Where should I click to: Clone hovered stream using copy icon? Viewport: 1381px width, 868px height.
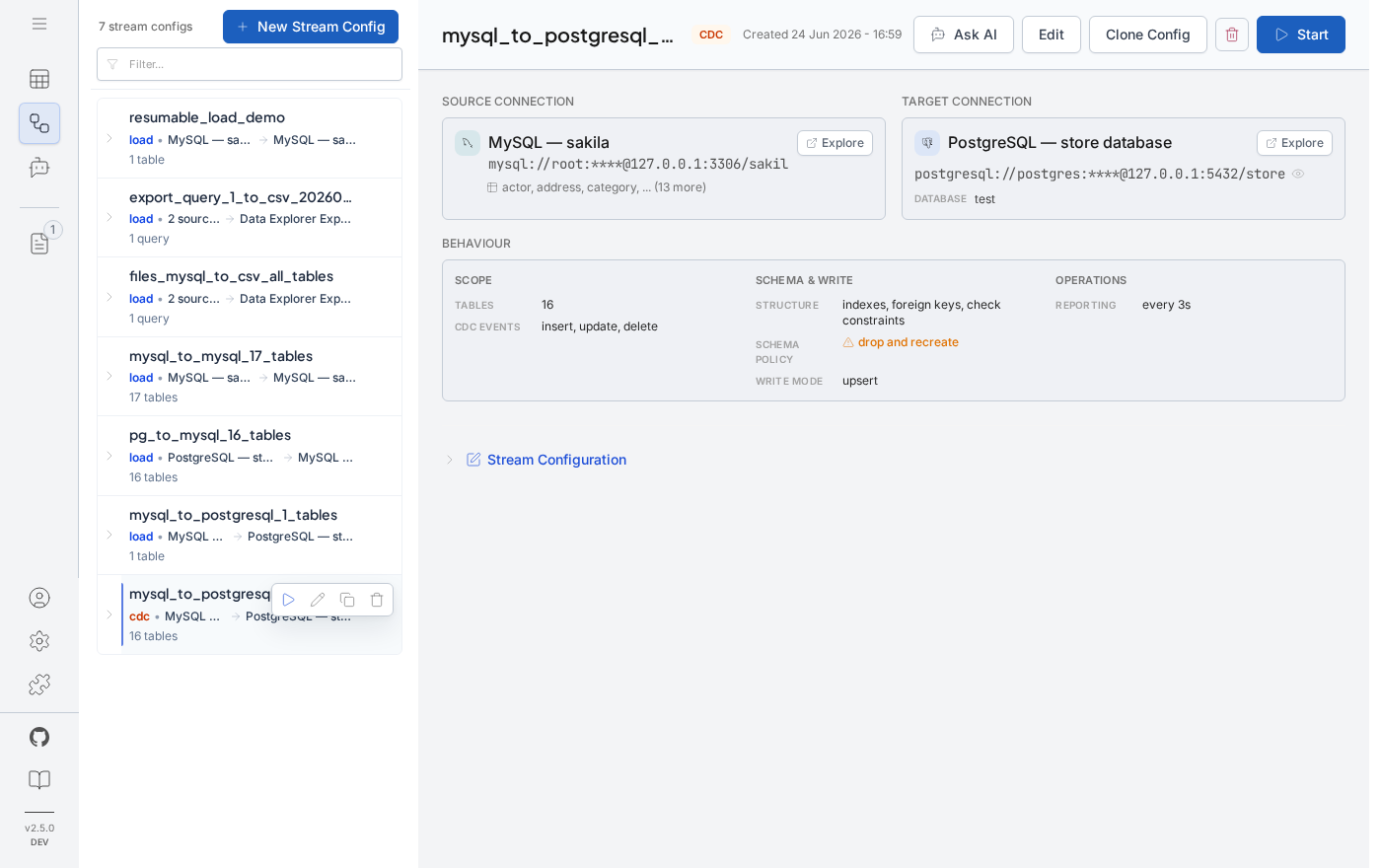coord(347,600)
